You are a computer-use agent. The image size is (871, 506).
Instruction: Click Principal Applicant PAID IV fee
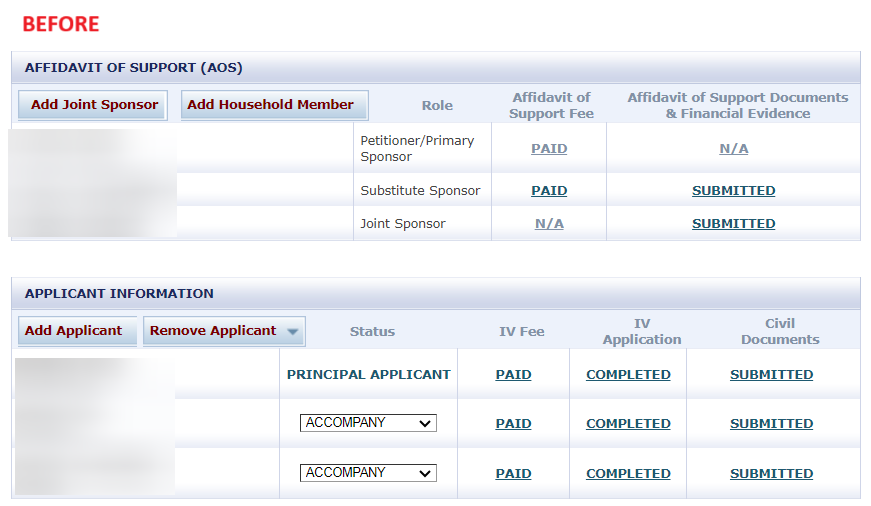513,375
